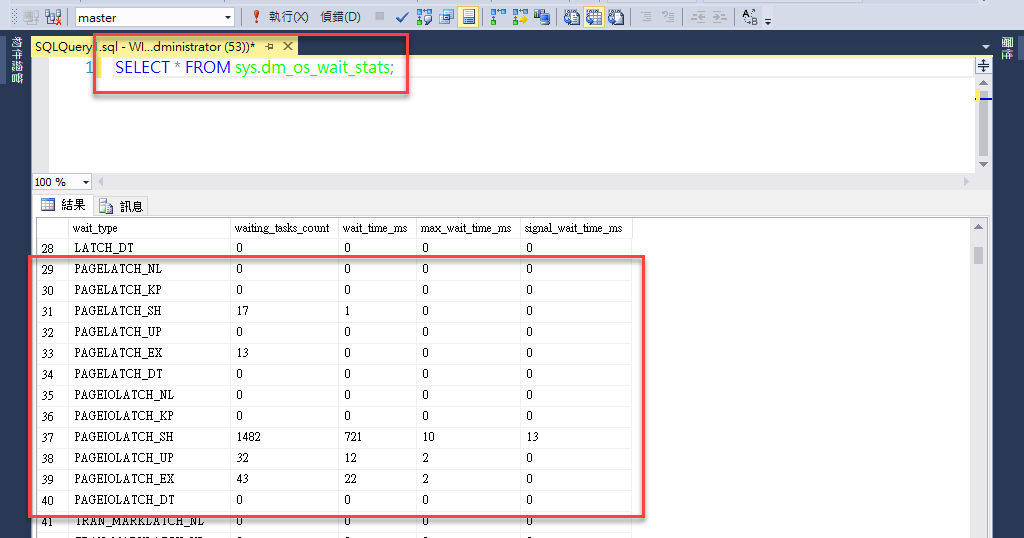Click the LATCH_DT cell
1024x538 pixels.
coord(150,248)
